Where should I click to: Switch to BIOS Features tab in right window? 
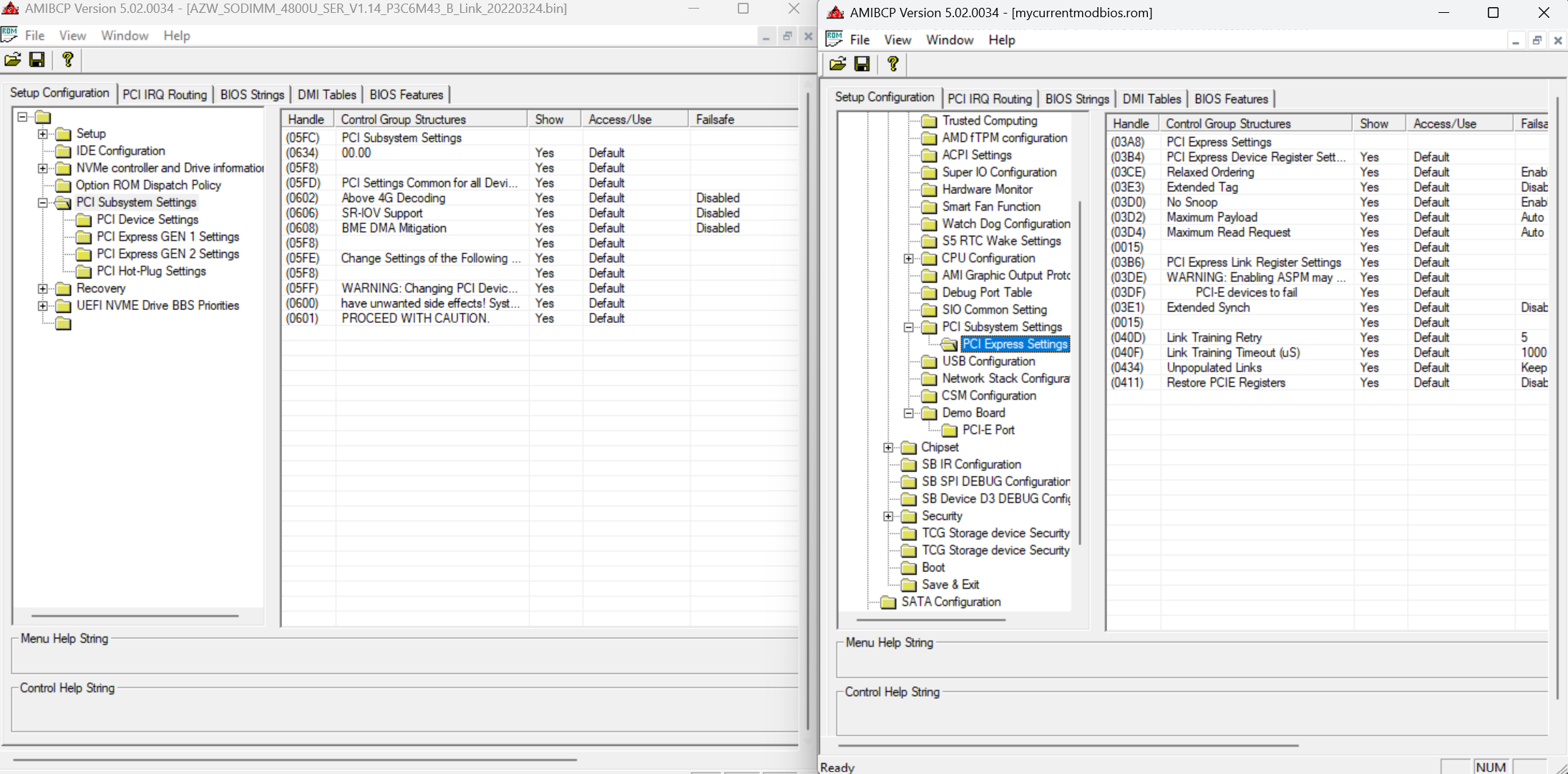tap(1231, 99)
